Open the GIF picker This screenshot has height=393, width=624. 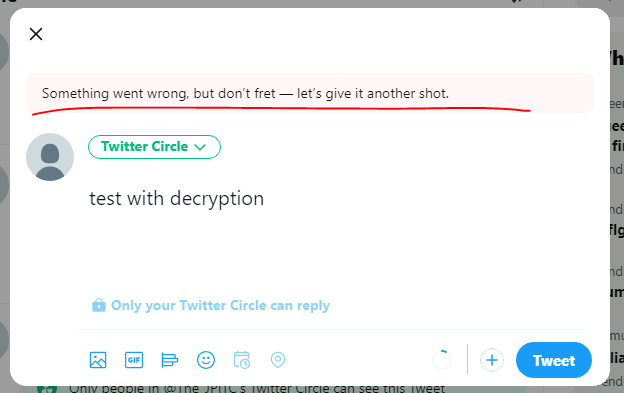pos(134,360)
